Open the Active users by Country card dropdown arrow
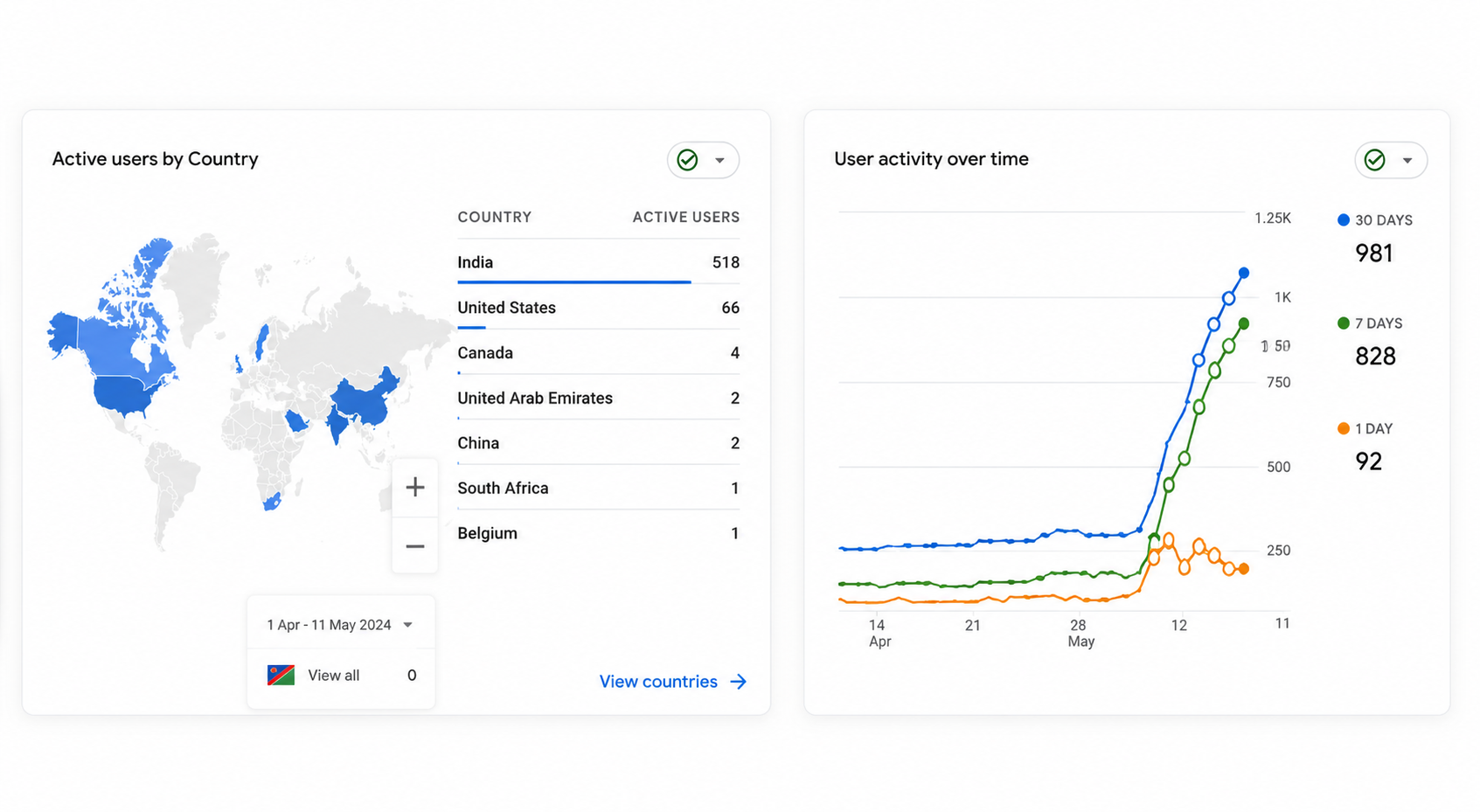 (719, 160)
